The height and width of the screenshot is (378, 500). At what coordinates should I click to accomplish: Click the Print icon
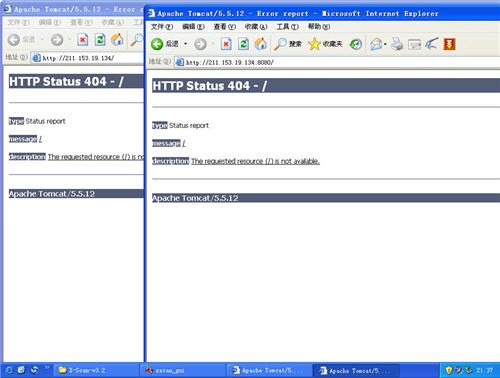click(x=397, y=44)
